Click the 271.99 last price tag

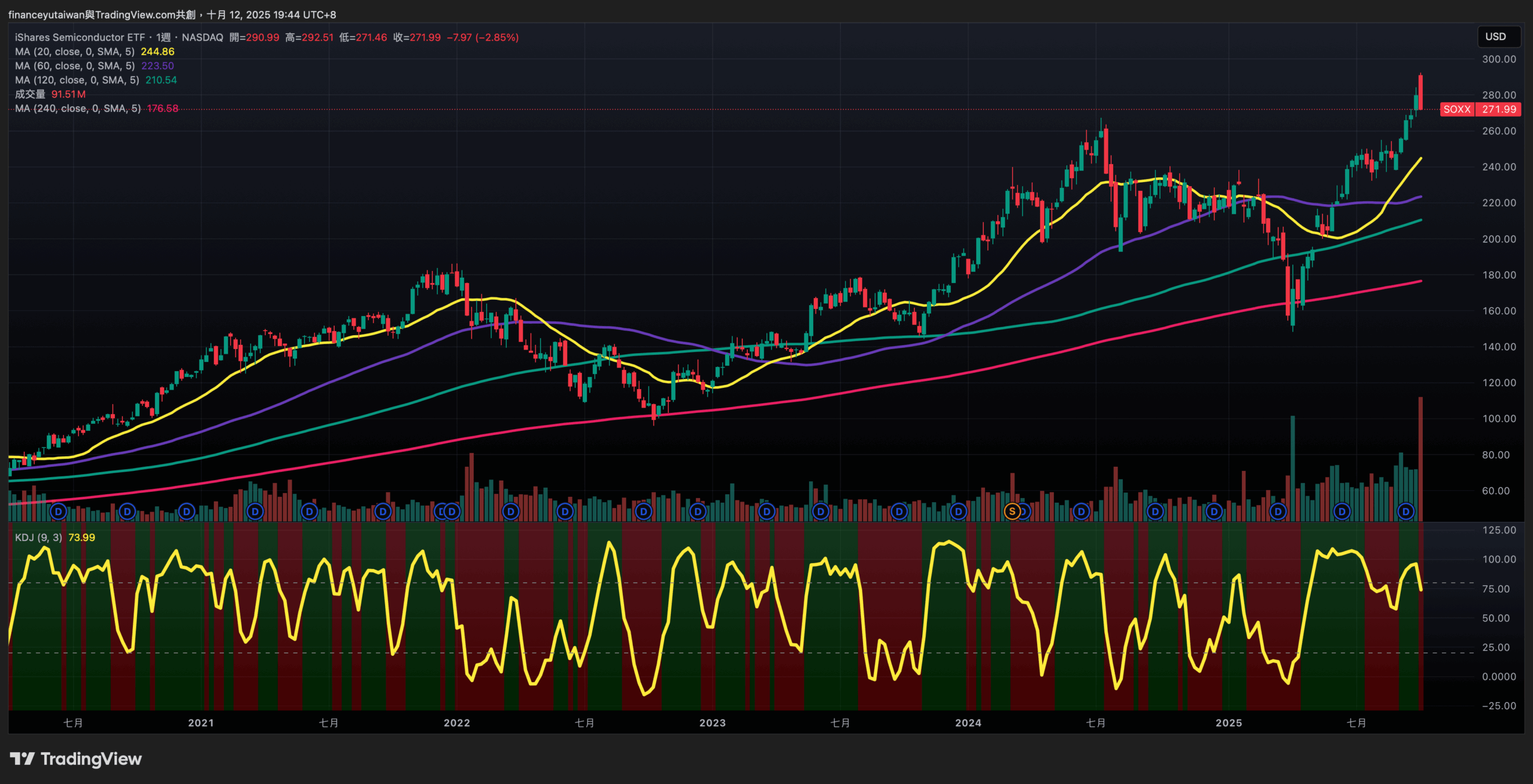pos(1499,110)
